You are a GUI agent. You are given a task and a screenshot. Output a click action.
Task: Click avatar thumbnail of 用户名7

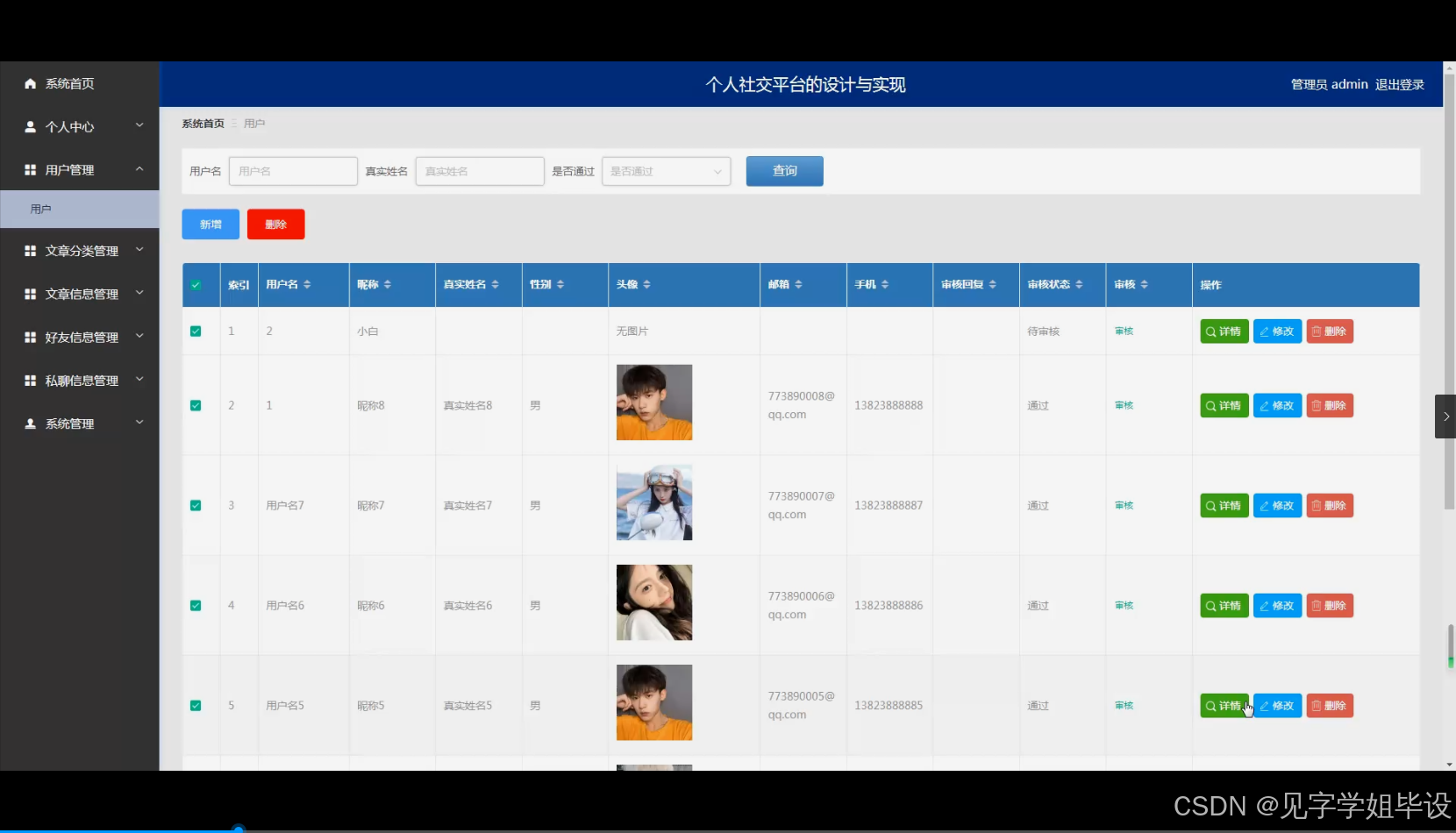coord(654,502)
